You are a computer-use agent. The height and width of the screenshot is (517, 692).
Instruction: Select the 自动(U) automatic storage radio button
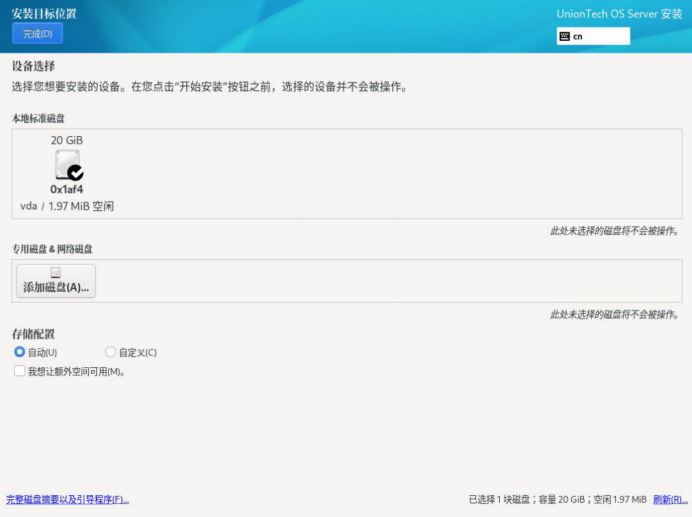[19, 352]
